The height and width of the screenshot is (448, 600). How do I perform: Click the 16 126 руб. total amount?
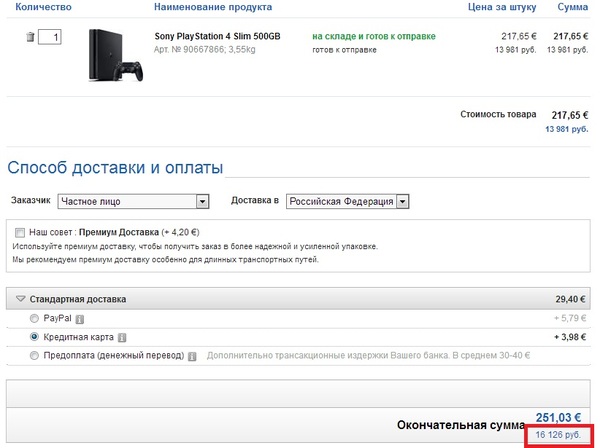point(558,435)
